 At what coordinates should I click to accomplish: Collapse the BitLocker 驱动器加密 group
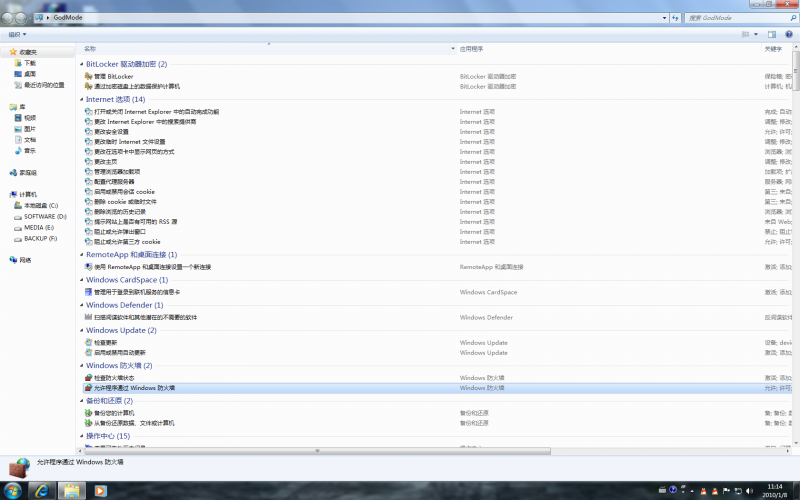click(x=82, y=64)
